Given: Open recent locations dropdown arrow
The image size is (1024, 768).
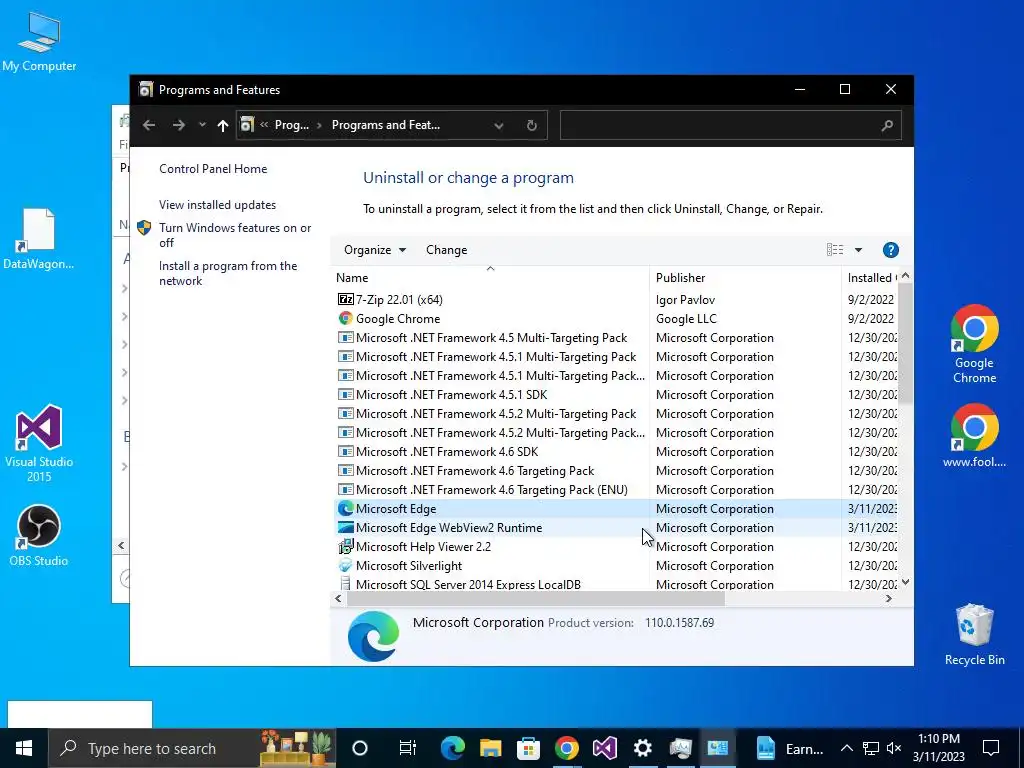Looking at the screenshot, I should click(x=202, y=125).
